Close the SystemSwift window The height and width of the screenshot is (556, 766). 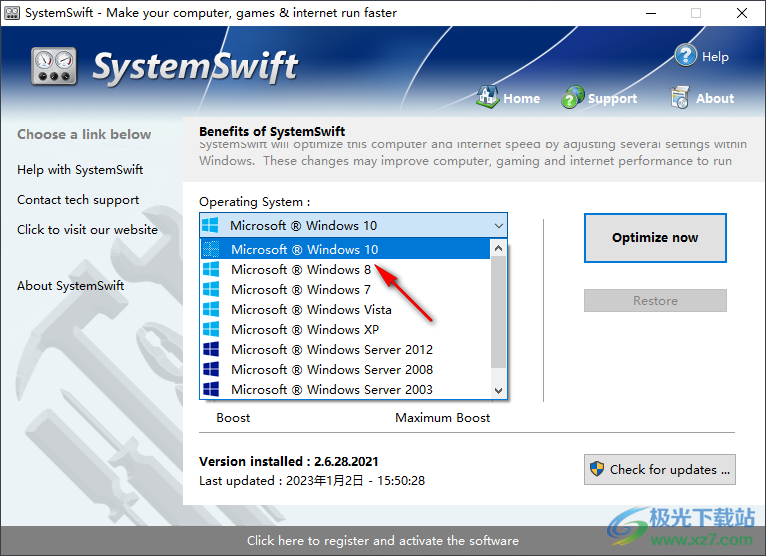tap(742, 13)
